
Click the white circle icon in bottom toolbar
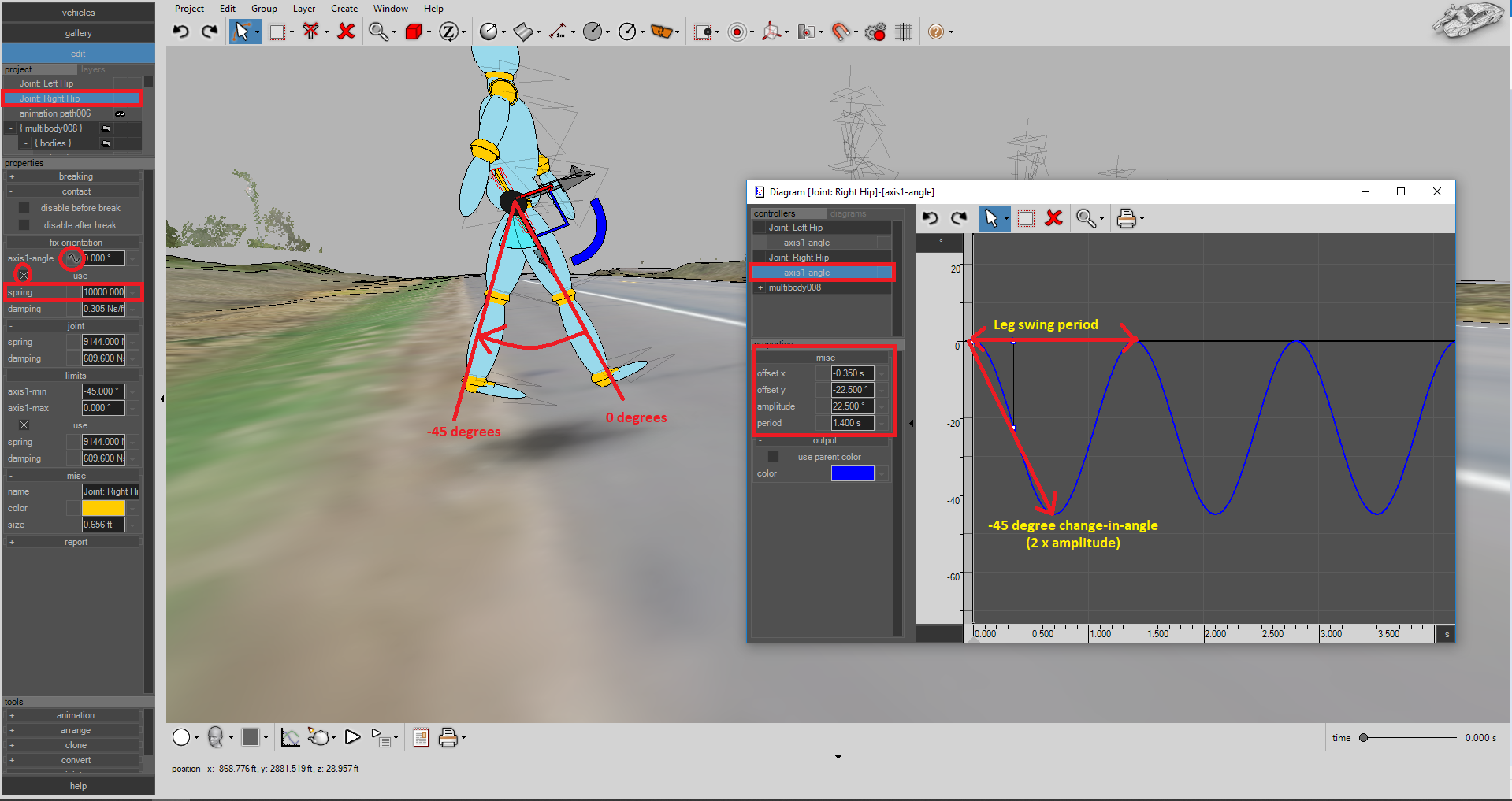point(181,737)
